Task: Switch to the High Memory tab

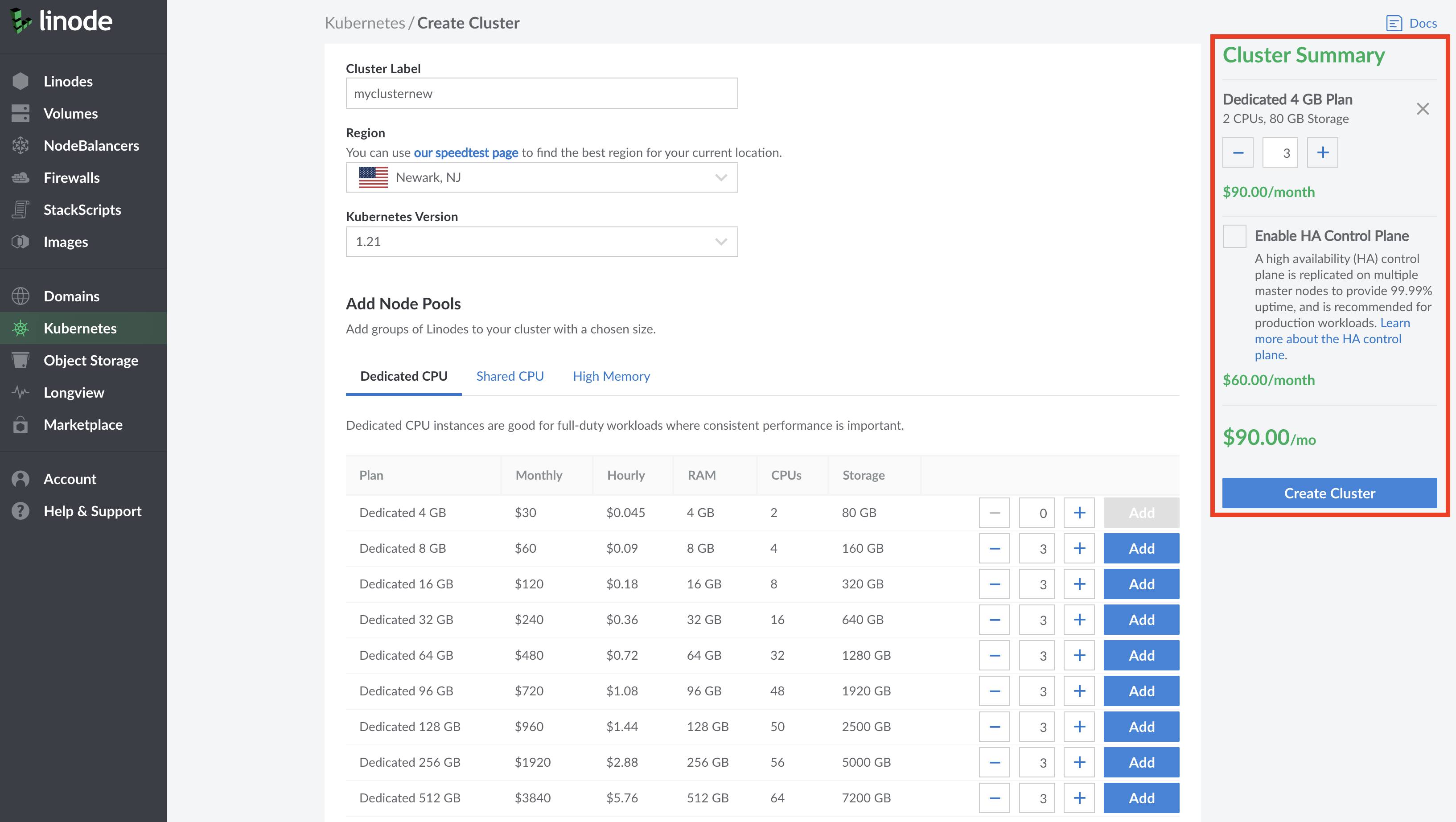Action: [611, 377]
